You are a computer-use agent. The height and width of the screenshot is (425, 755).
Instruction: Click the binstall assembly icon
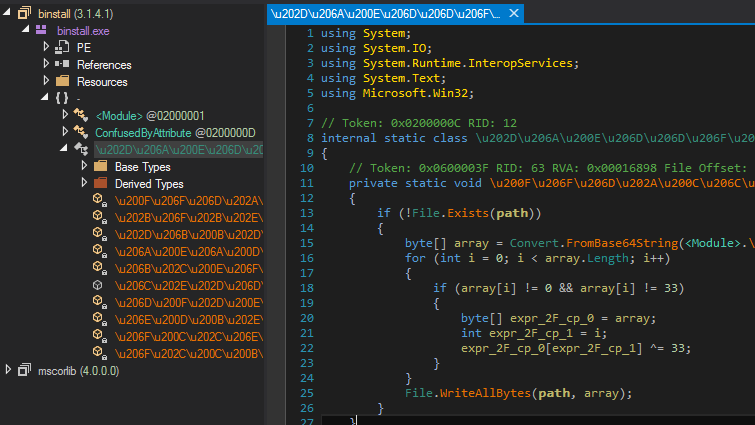point(24,13)
